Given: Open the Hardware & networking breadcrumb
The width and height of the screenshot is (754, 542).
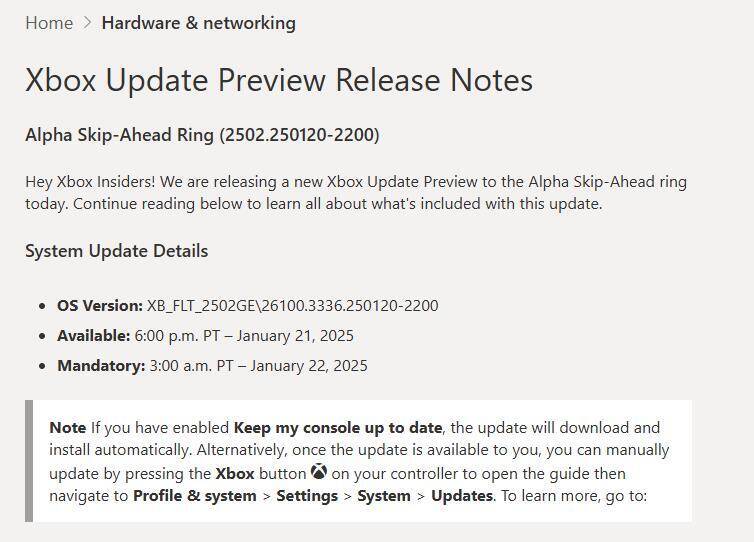Looking at the screenshot, I should [x=198, y=23].
